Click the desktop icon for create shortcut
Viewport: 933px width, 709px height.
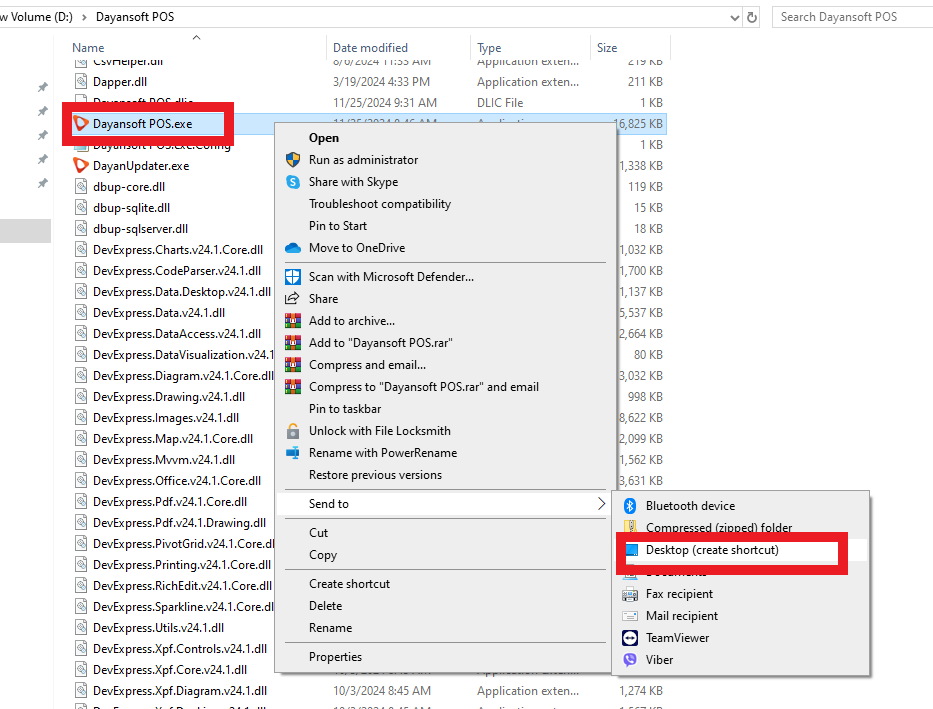pyautogui.click(x=632, y=550)
